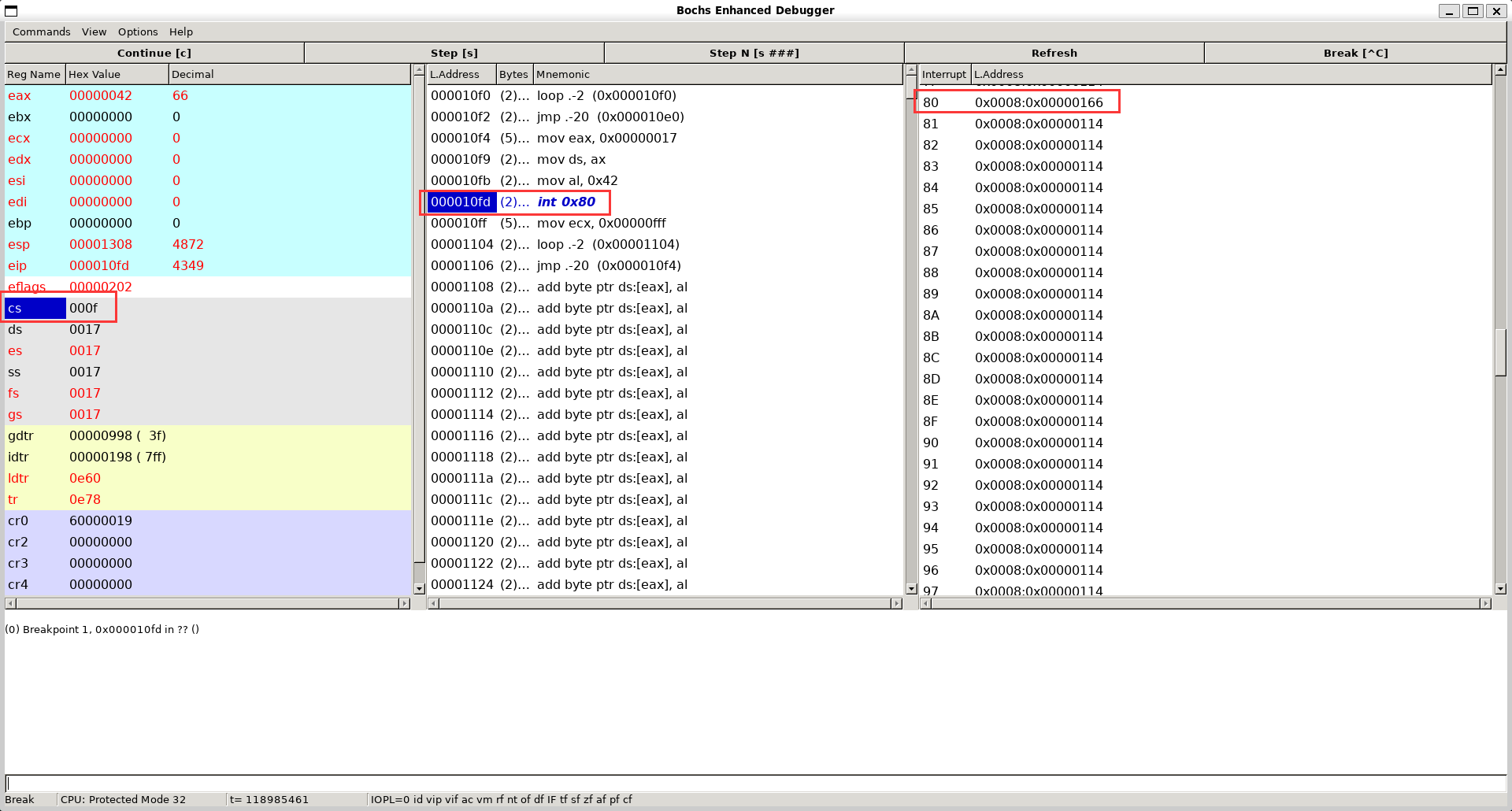The width and height of the screenshot is (1512, 811).
Task: Maximize the Bochs debugger window
Action: coord(1473,11)
